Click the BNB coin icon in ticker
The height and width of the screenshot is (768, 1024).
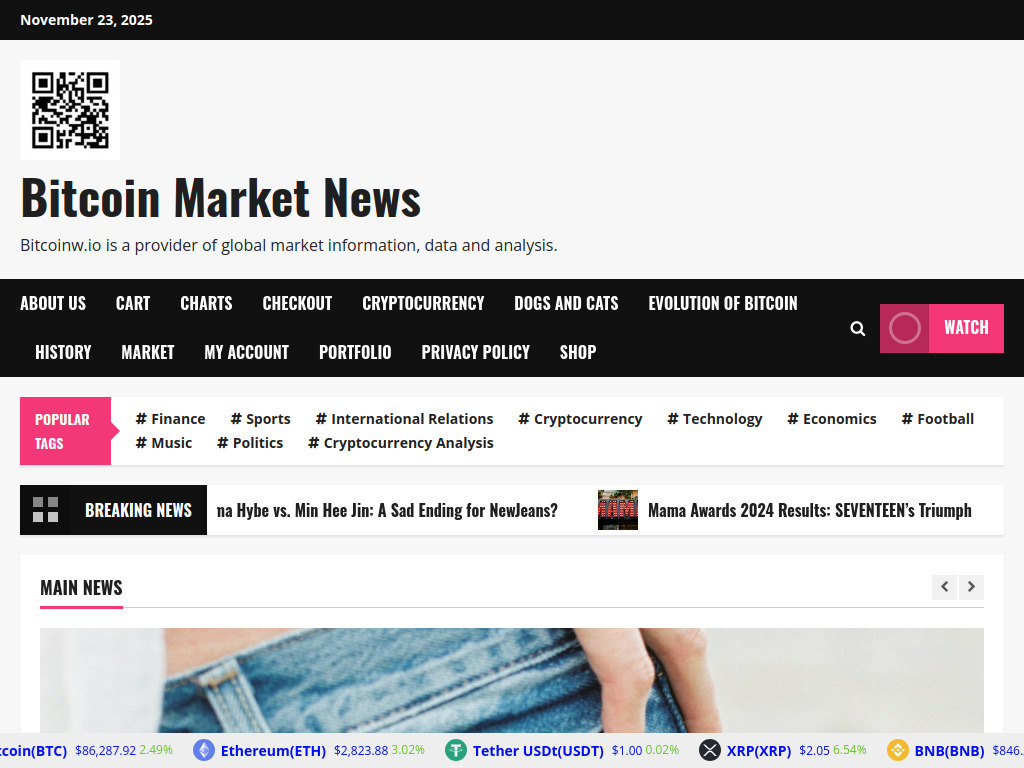click(x=898, y=750)
